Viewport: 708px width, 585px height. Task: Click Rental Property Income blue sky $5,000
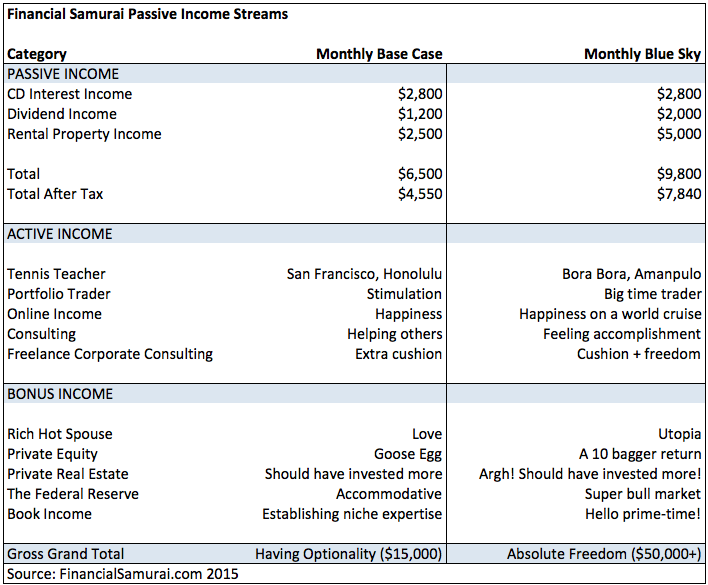click(x=679, y=134)
